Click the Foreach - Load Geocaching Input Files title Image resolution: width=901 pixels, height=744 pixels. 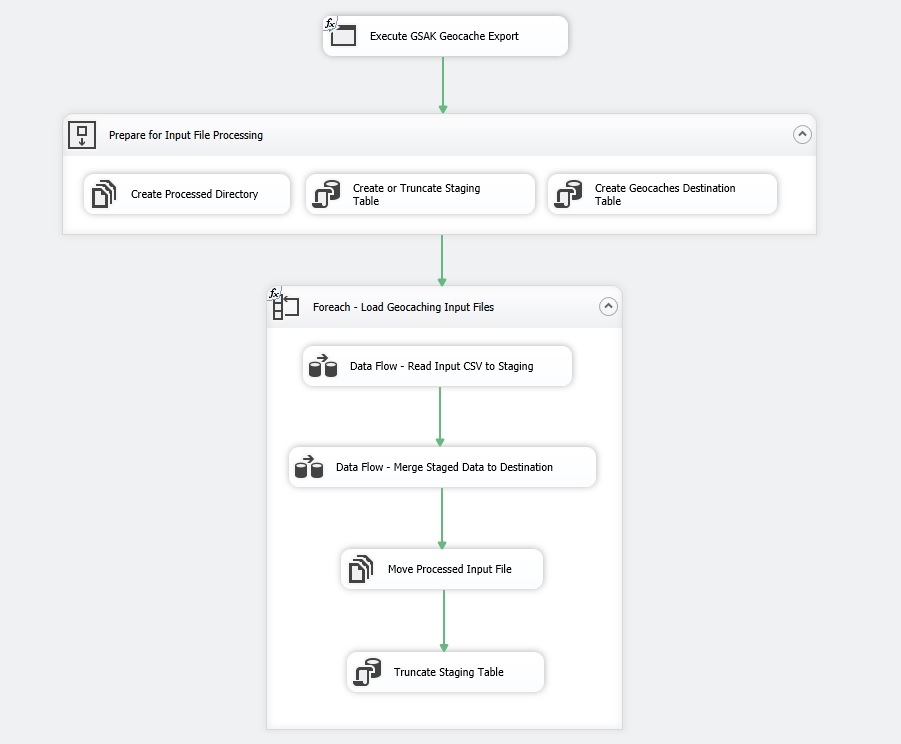click(403, 307)
